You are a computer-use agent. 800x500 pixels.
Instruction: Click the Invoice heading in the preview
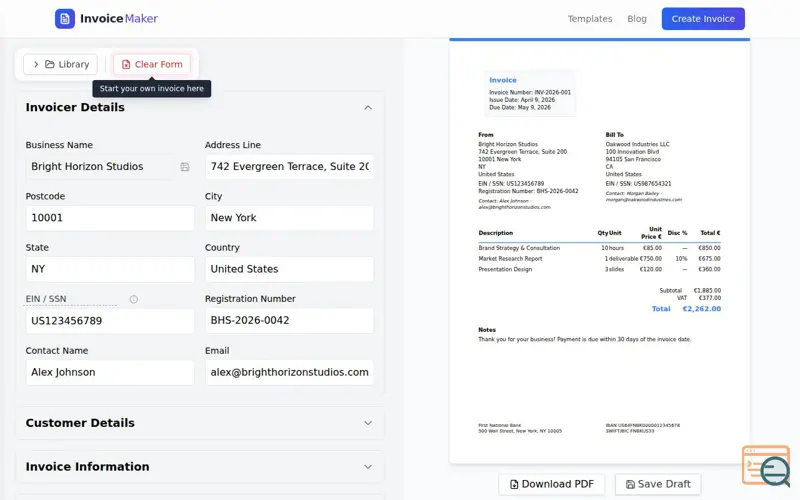[503, 80]
